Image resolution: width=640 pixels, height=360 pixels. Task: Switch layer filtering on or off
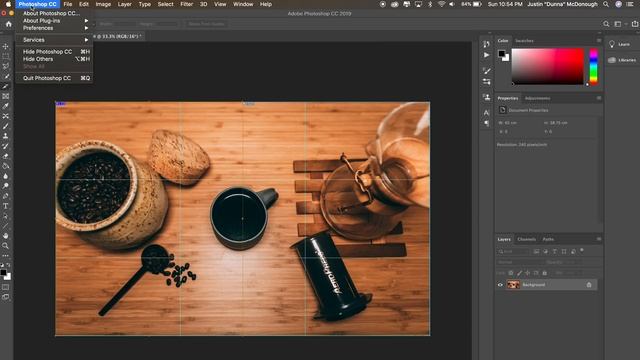[582, 250]
